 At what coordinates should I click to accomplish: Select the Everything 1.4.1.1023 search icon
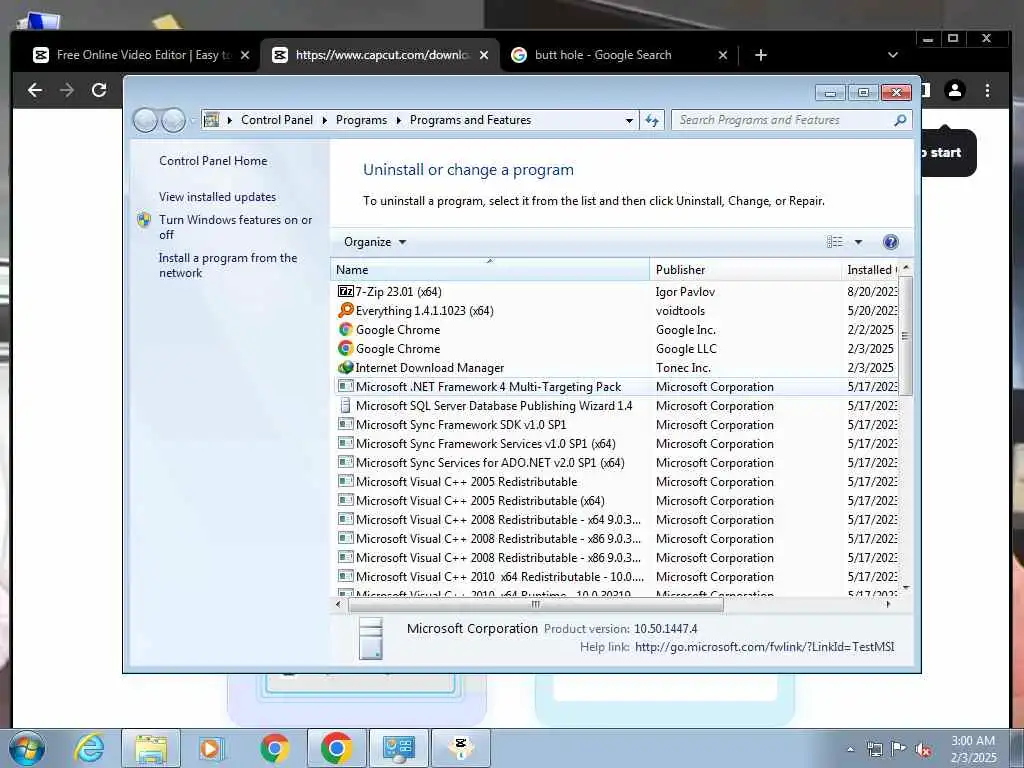click(x=345, y=310)
